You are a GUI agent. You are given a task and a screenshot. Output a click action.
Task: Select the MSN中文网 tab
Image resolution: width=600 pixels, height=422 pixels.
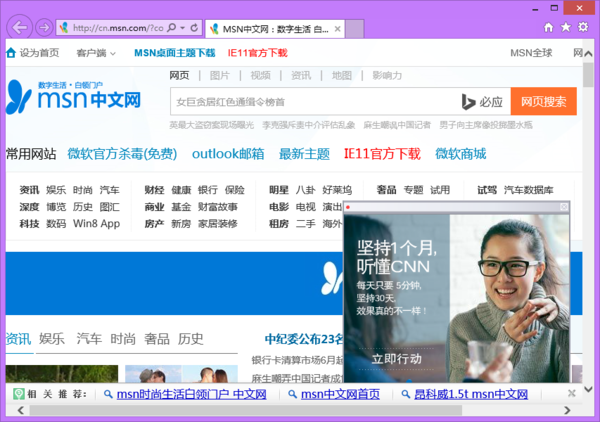tap(275, 29)
